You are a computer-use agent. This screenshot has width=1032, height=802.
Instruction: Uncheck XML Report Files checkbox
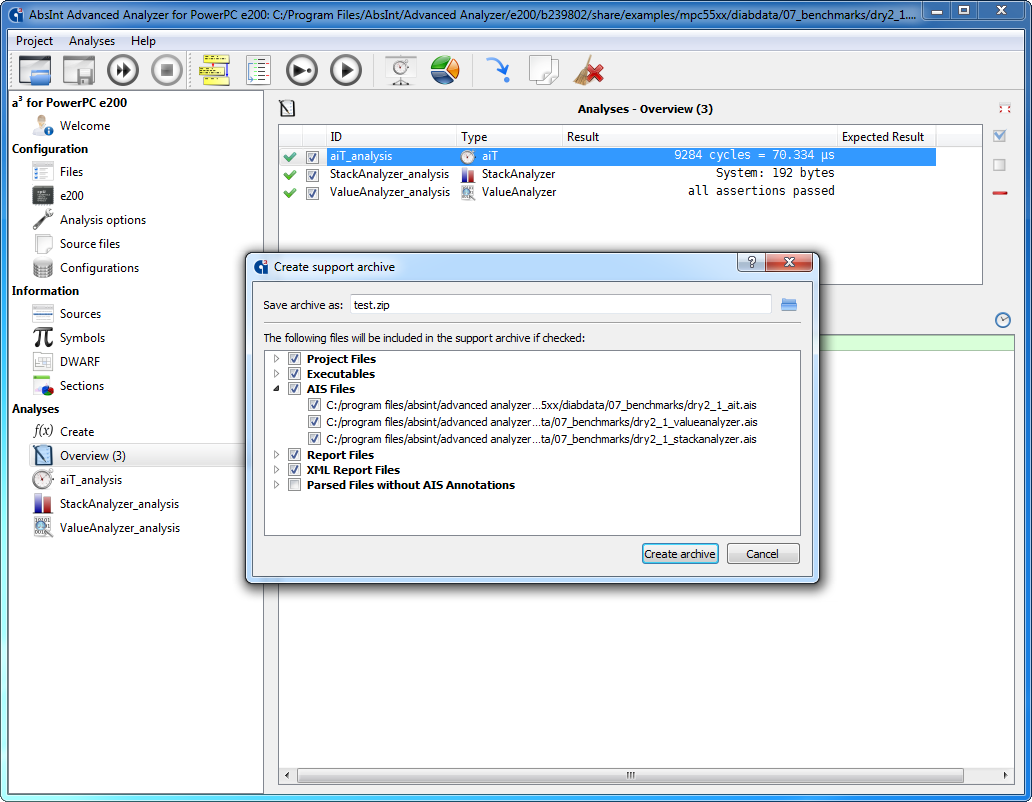294,470
